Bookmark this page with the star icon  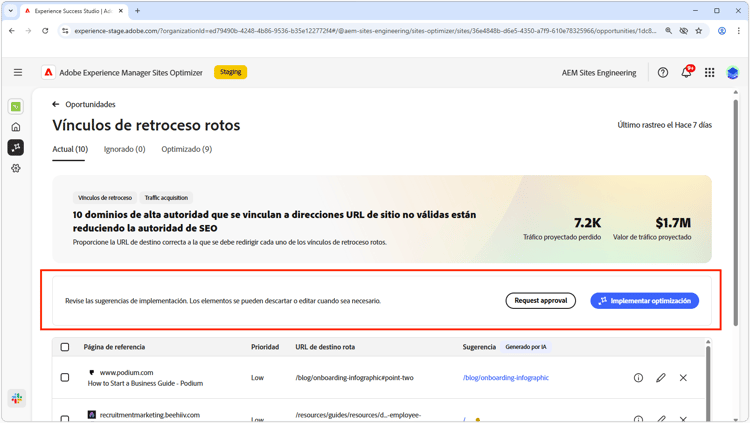tap(699, 31)
